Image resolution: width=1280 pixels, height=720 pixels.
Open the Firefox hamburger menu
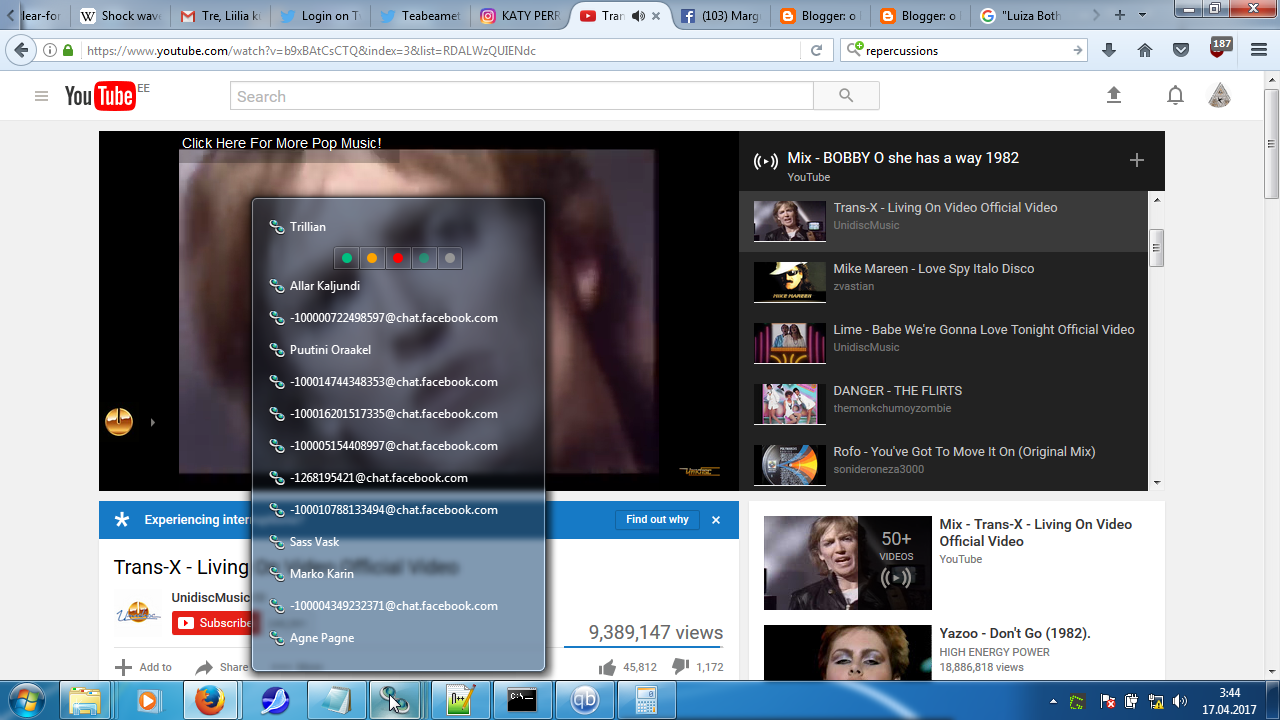click(x=1257, y=50)
